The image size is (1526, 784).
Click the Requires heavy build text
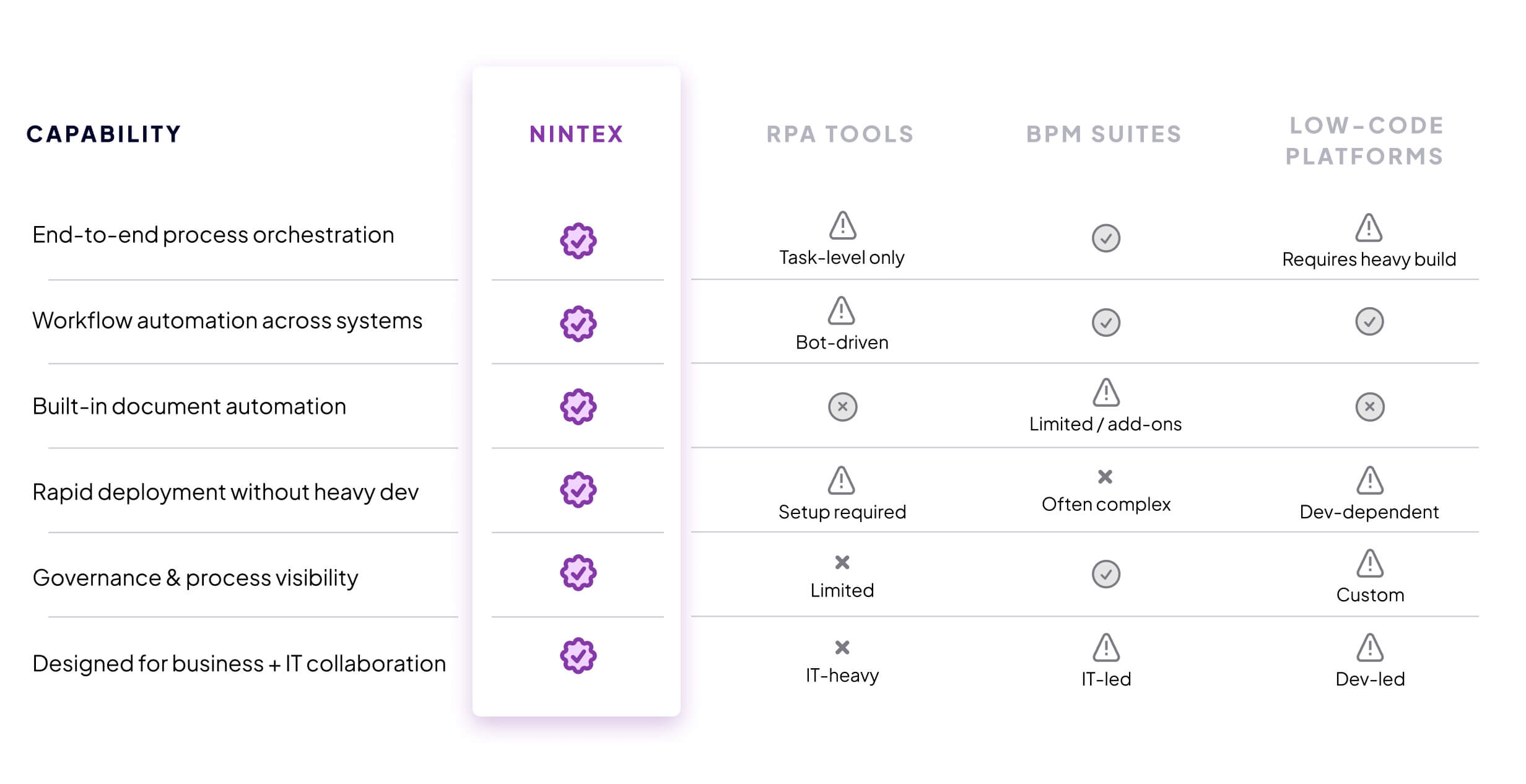pos(1369,259)
